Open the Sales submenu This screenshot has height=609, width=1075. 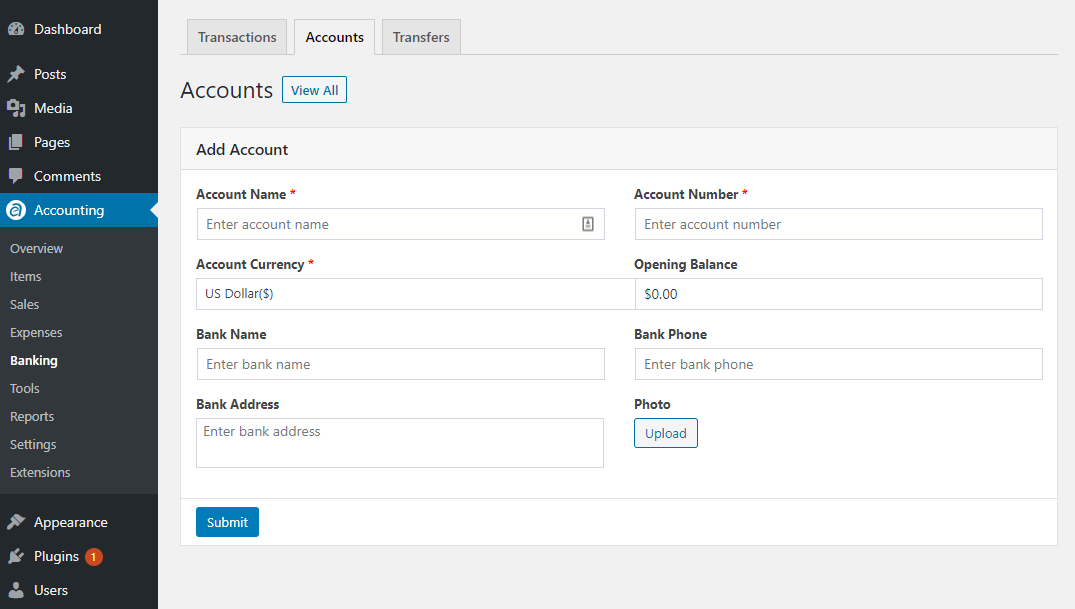[24, 304]
